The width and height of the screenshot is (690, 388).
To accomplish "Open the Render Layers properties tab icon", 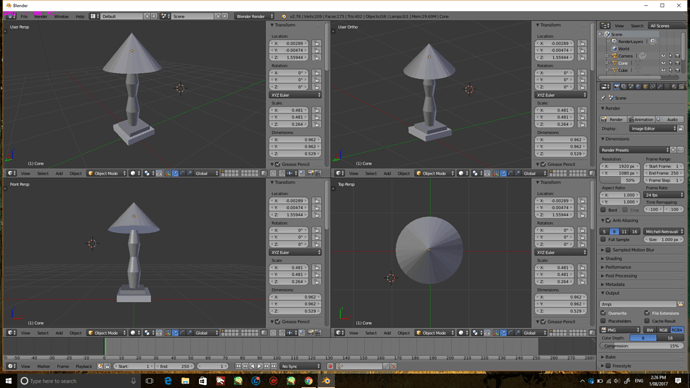I will pos(624,87).
